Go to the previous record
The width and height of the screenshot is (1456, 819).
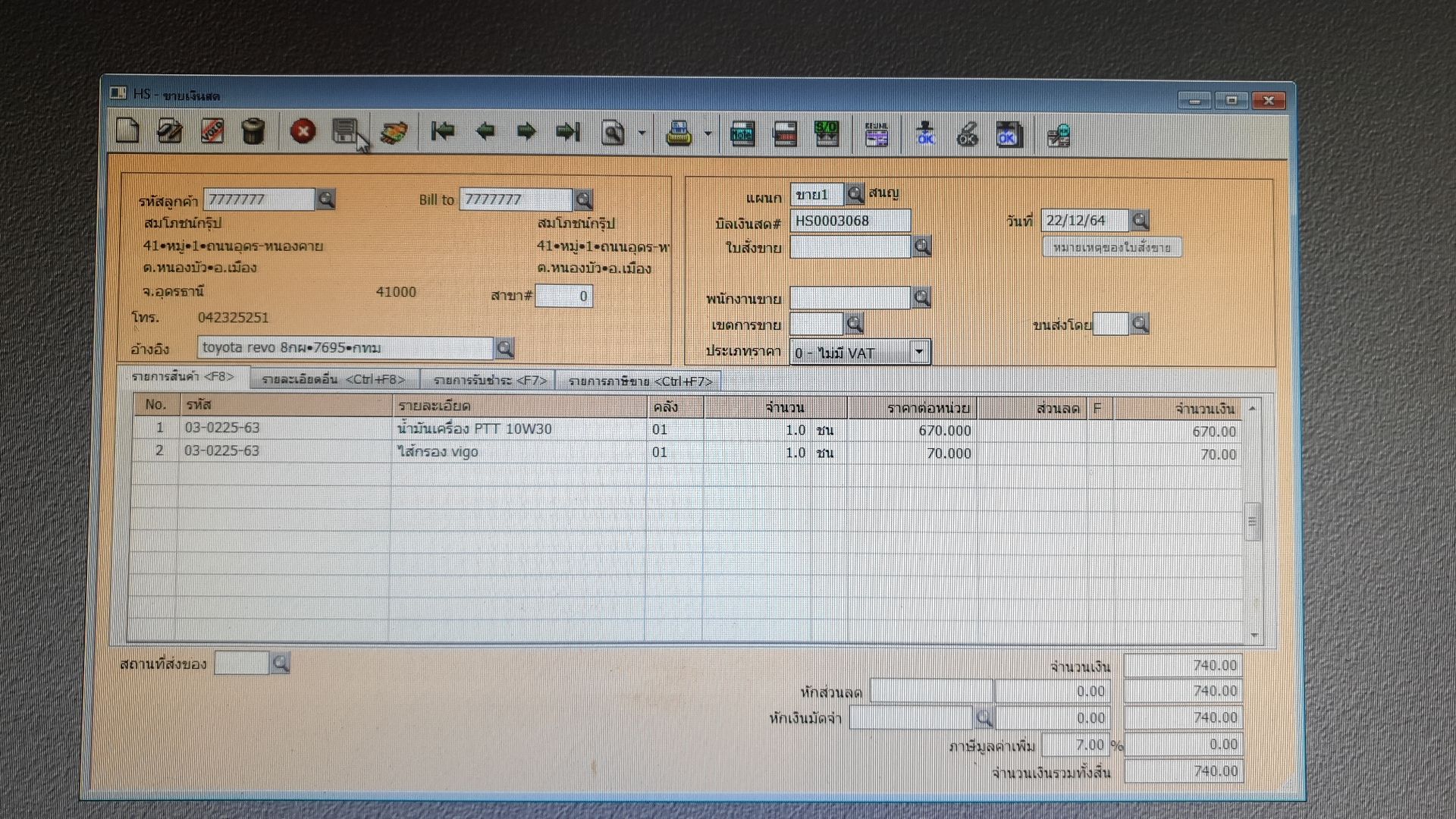tap(485, 132)
